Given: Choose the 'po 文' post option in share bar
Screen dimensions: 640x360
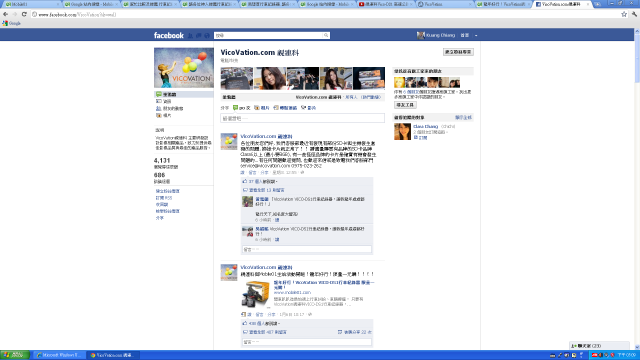Looking at the screenshot, I should (x=242, y=108).
